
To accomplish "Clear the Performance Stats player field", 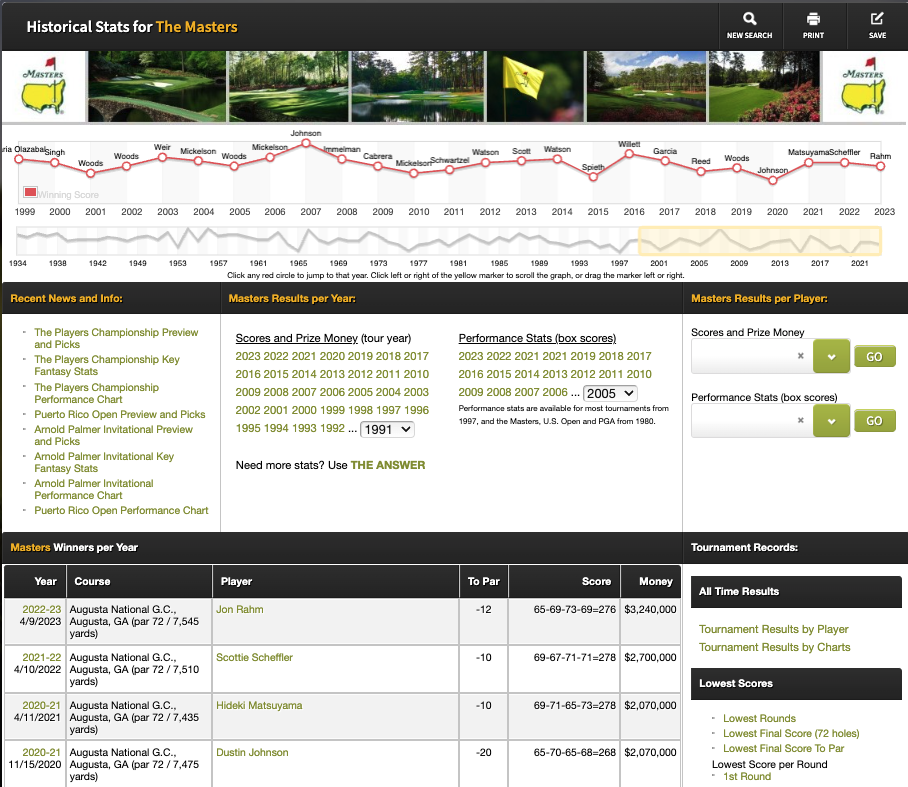I will pos(800,420).
